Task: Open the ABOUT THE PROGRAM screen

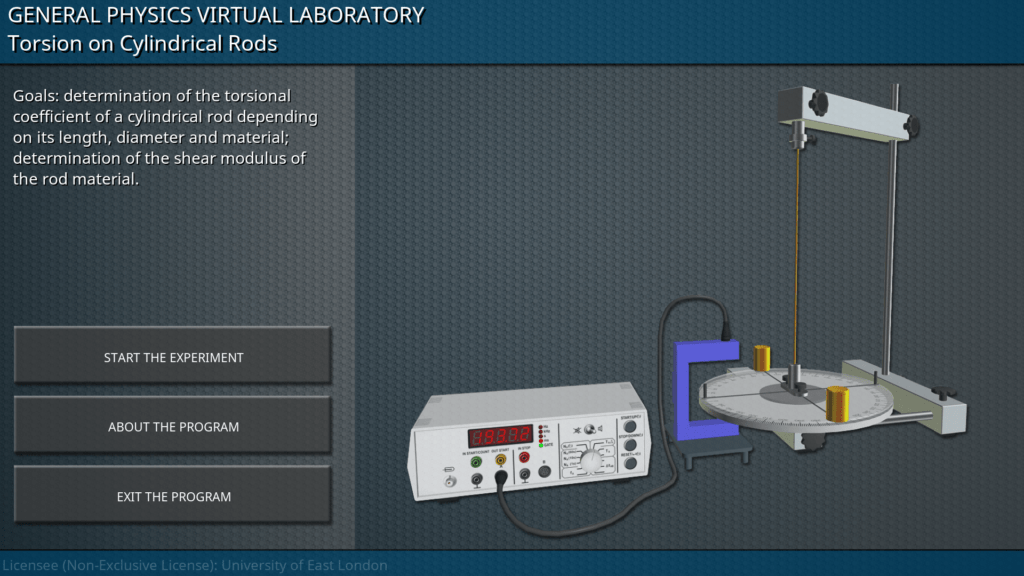Action: (x=173, y=427)
